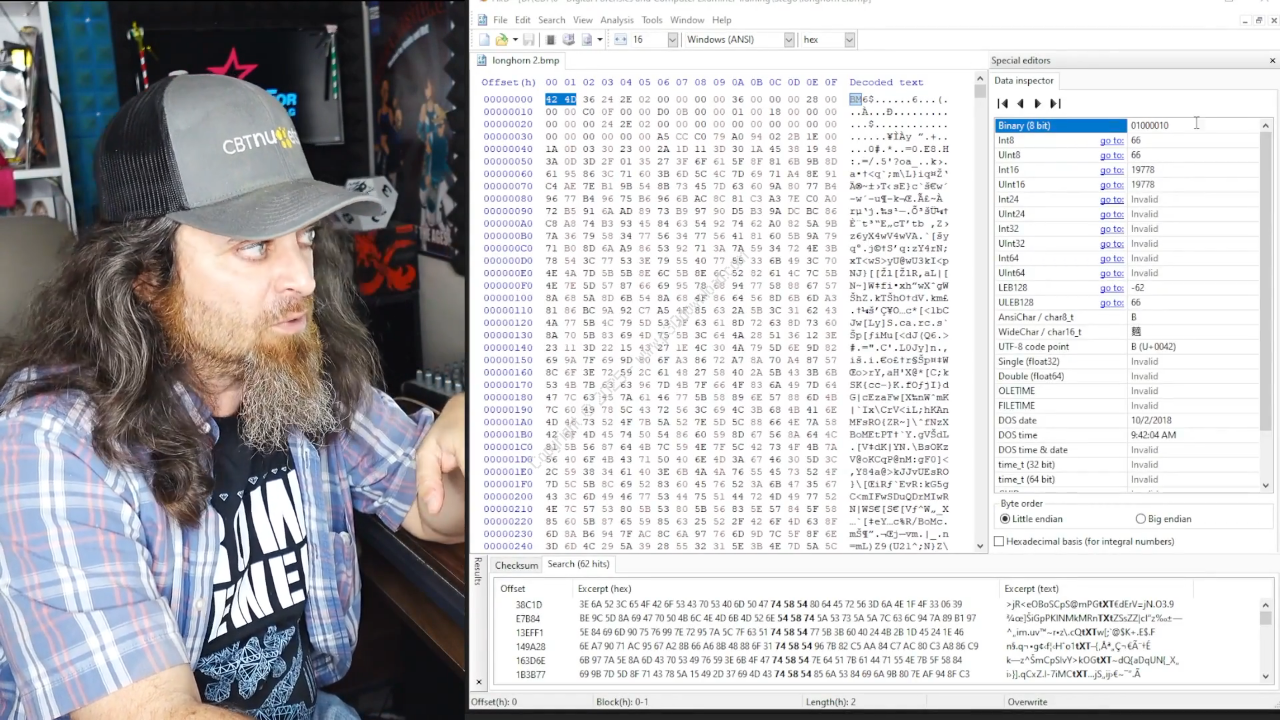Click the go to link for UInt16
This screenshot has width=1280, height=720.
(x=1111, y=184)
